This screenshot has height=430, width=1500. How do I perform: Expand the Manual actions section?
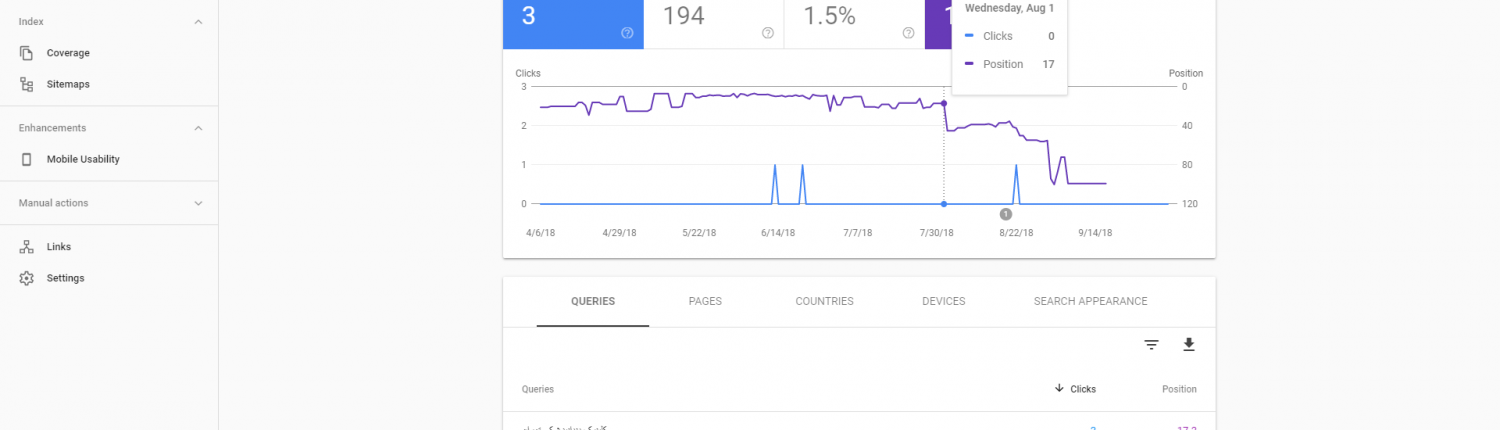(x=198, y=203)
